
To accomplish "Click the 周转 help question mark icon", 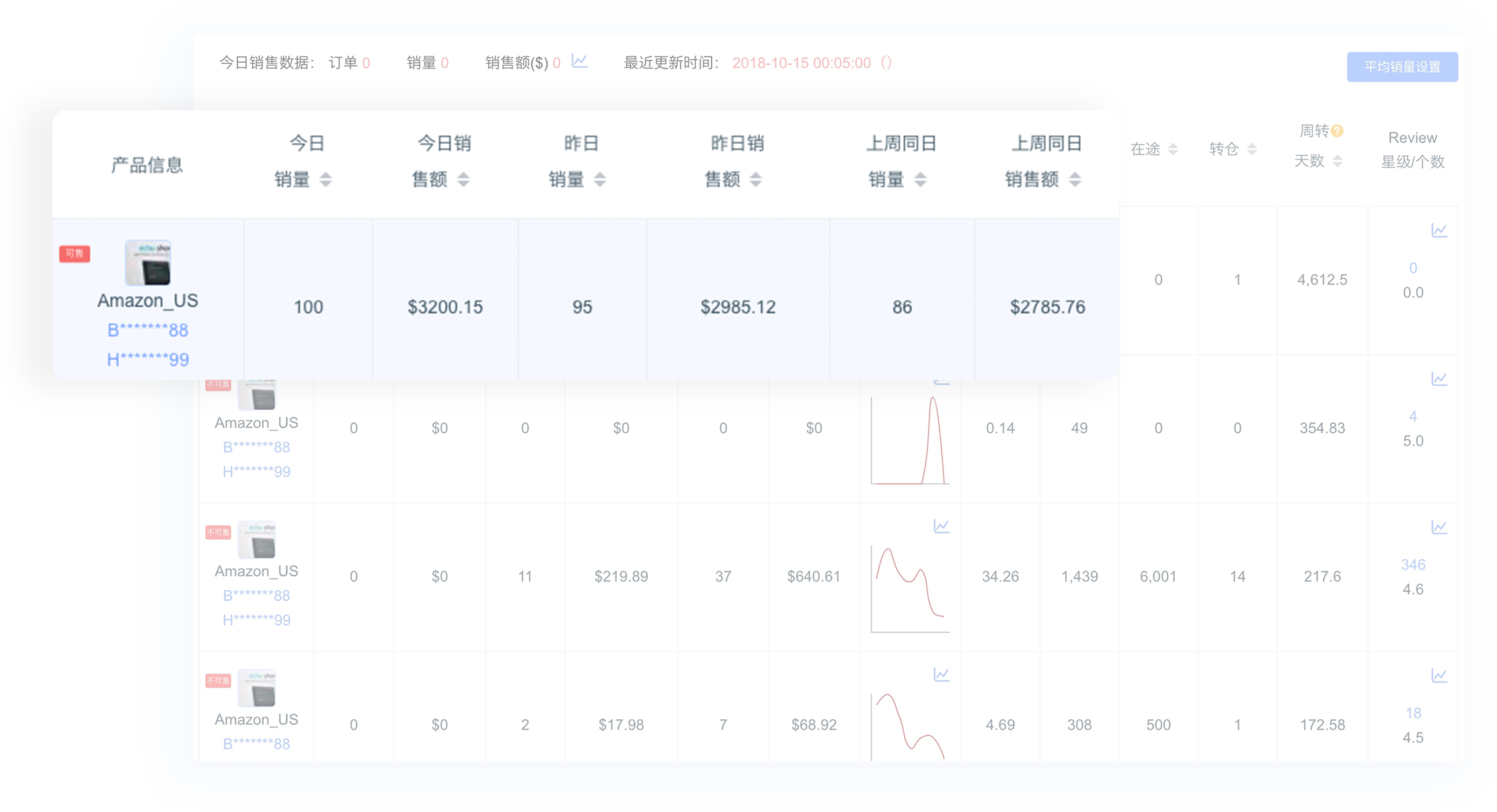I will coord(1337,131).
